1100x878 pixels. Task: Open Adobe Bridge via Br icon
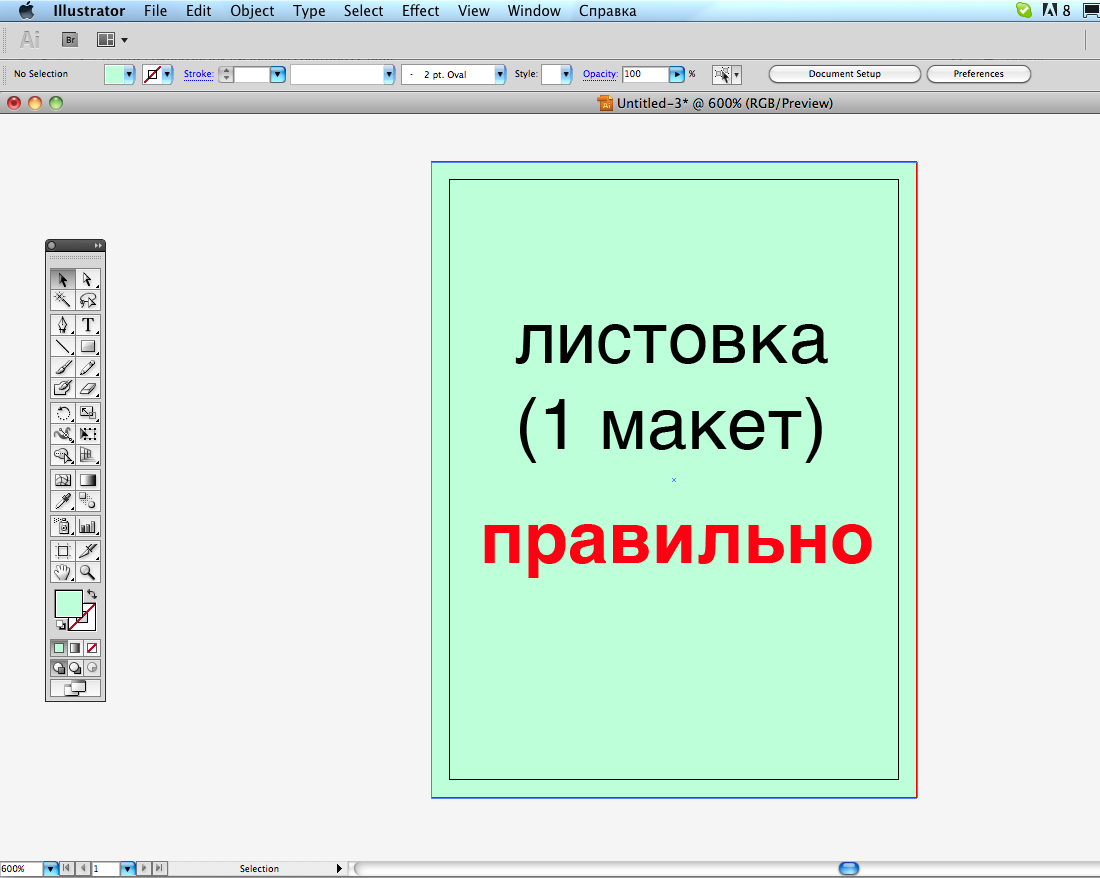(69, 40)
